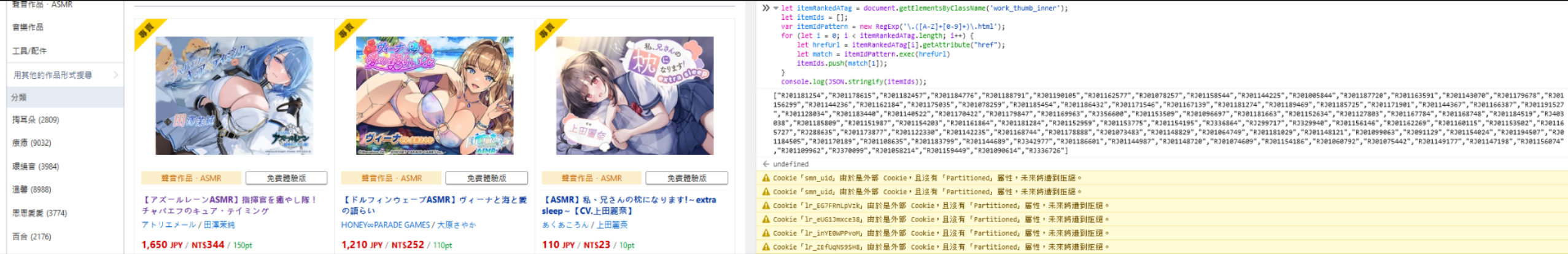The width and height of the screenshot is (1568, 254).
Task: Click the price 1,650 JPY
Action: 162,245
